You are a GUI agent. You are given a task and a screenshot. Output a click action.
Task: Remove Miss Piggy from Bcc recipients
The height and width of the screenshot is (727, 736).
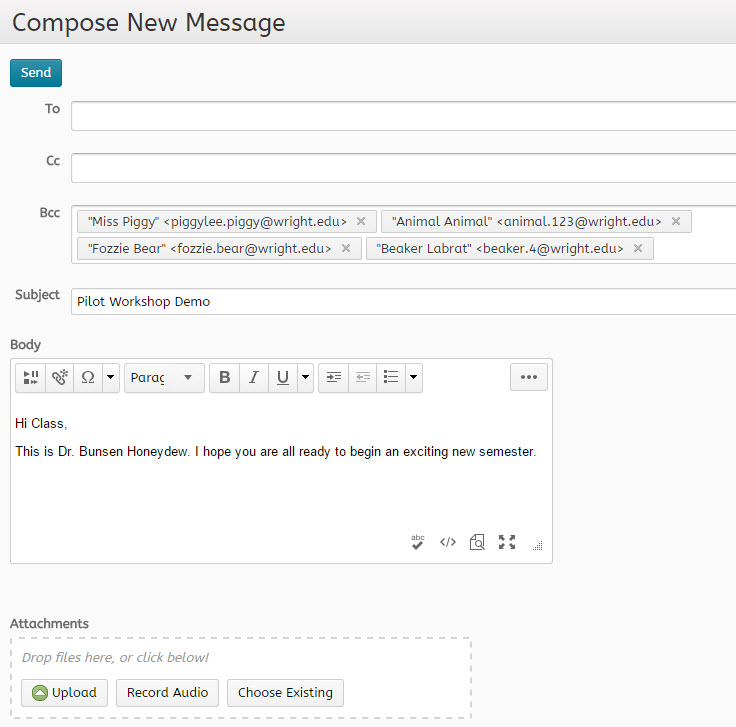pos(361,222)
